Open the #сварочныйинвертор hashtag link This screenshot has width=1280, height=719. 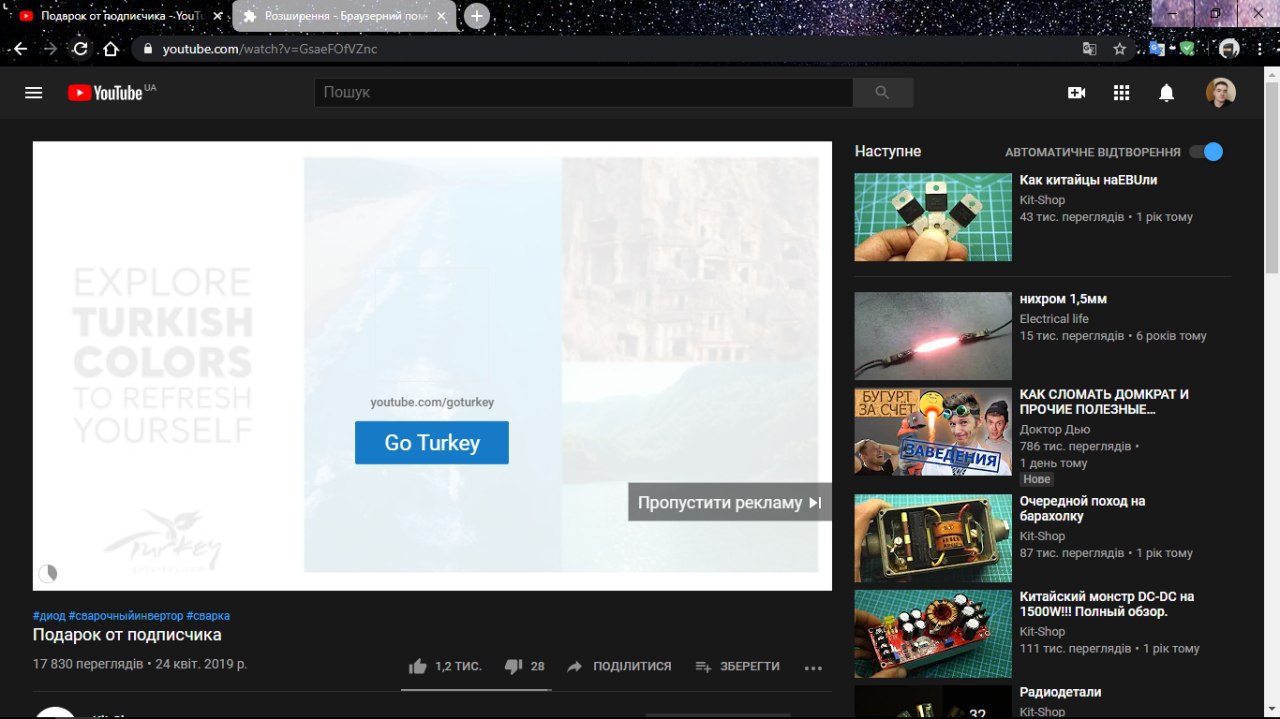(126, 616)
